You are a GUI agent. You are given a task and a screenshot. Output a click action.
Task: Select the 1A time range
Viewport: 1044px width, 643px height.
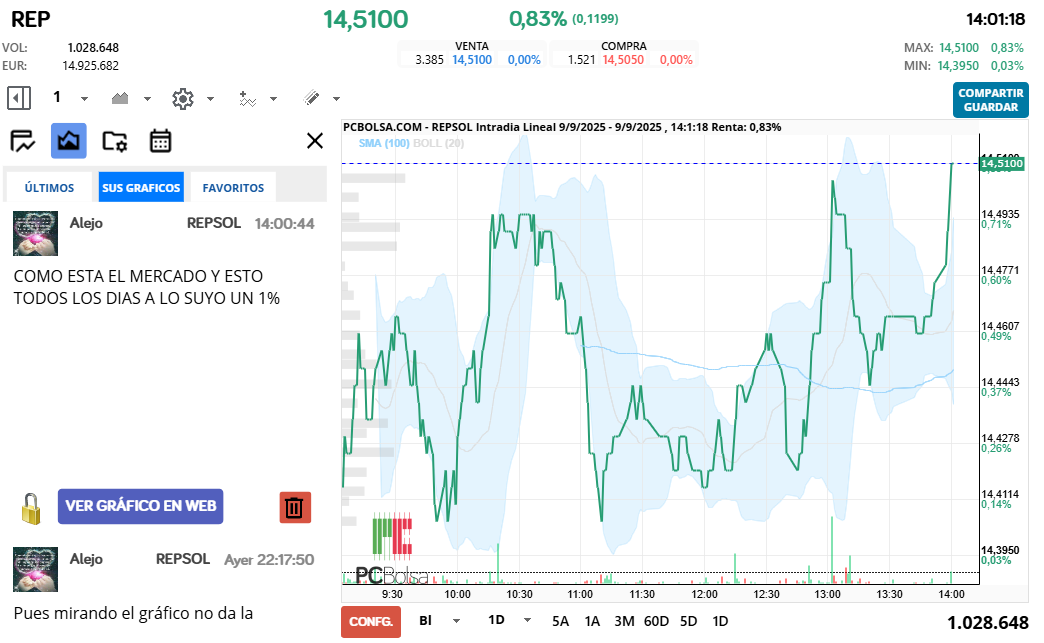point(593,622)
